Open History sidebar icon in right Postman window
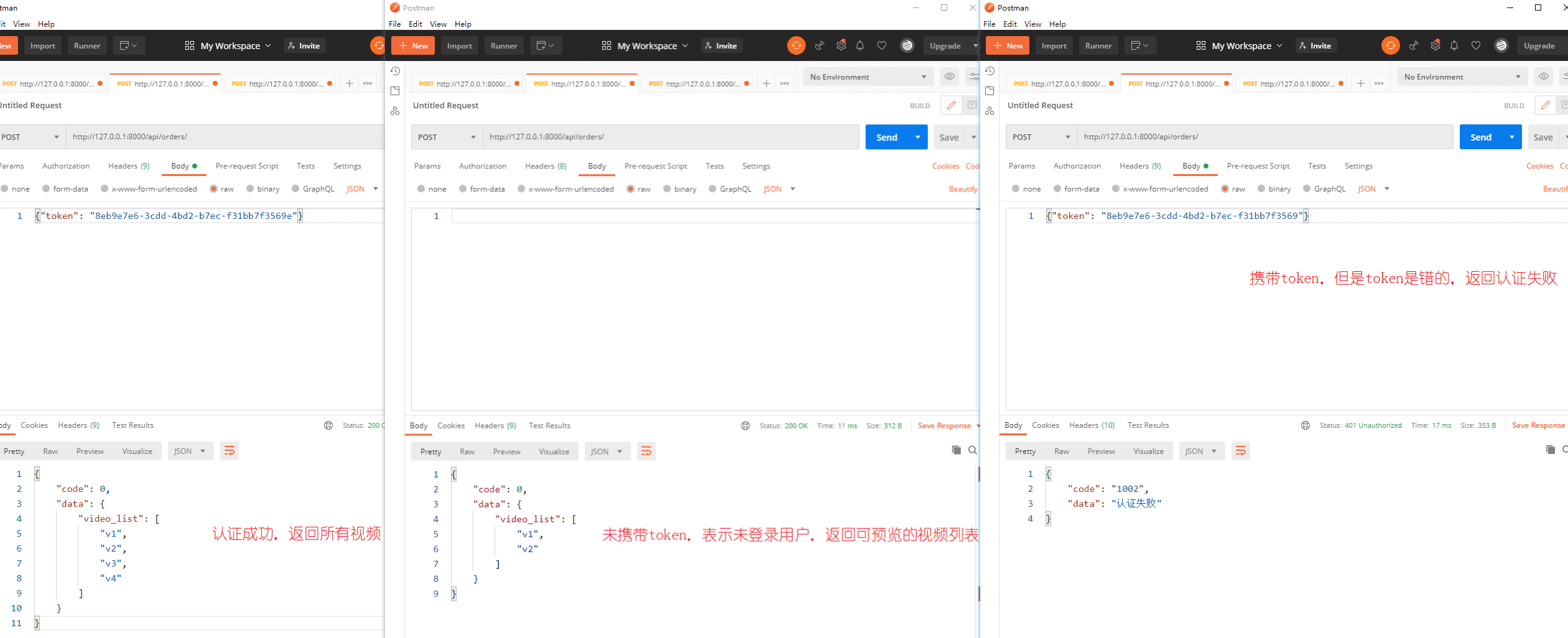This screenshot has height=638, width=1568. pos(990,72)
